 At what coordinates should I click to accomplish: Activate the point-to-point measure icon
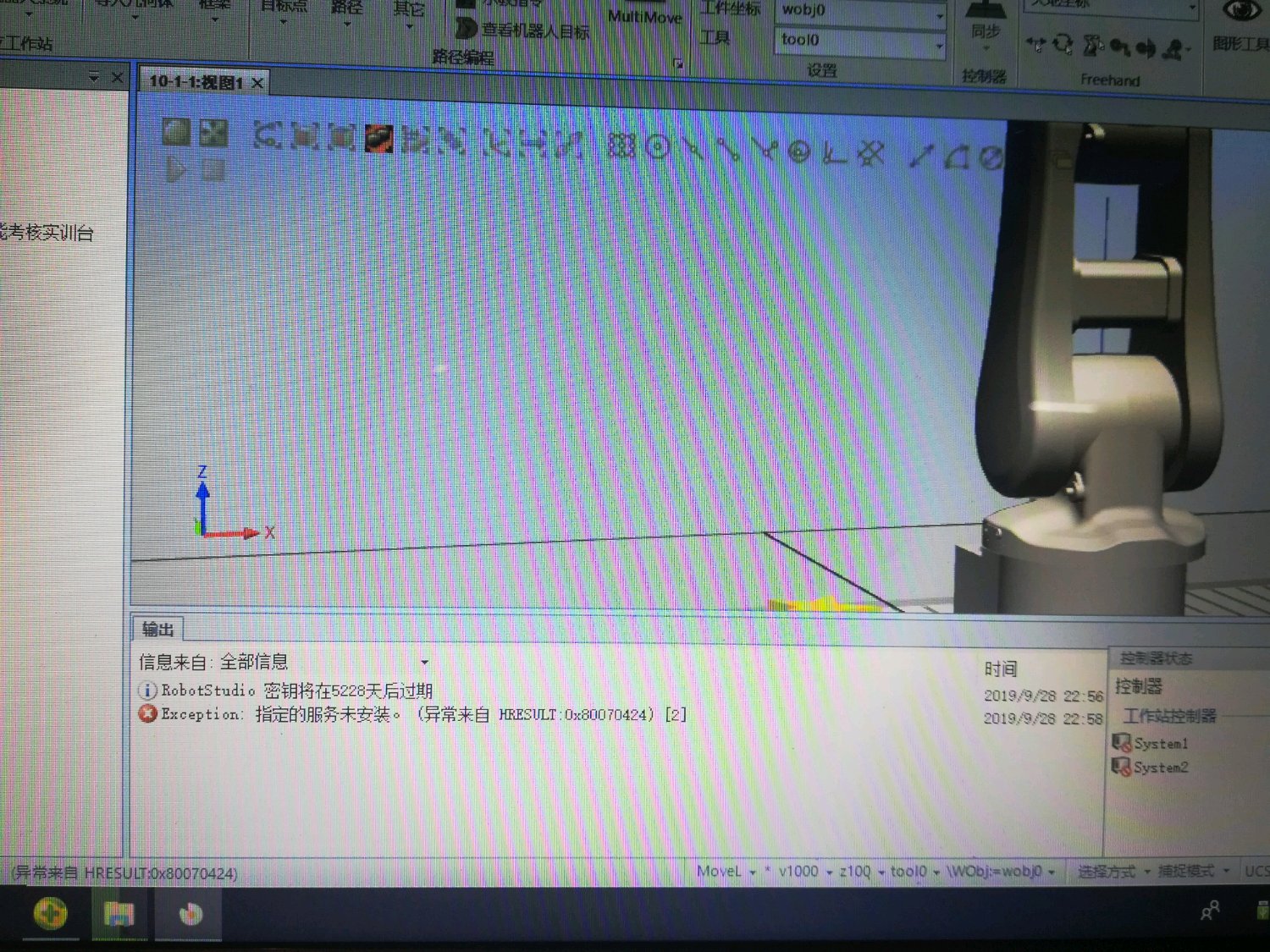click(x=921, y=157)
